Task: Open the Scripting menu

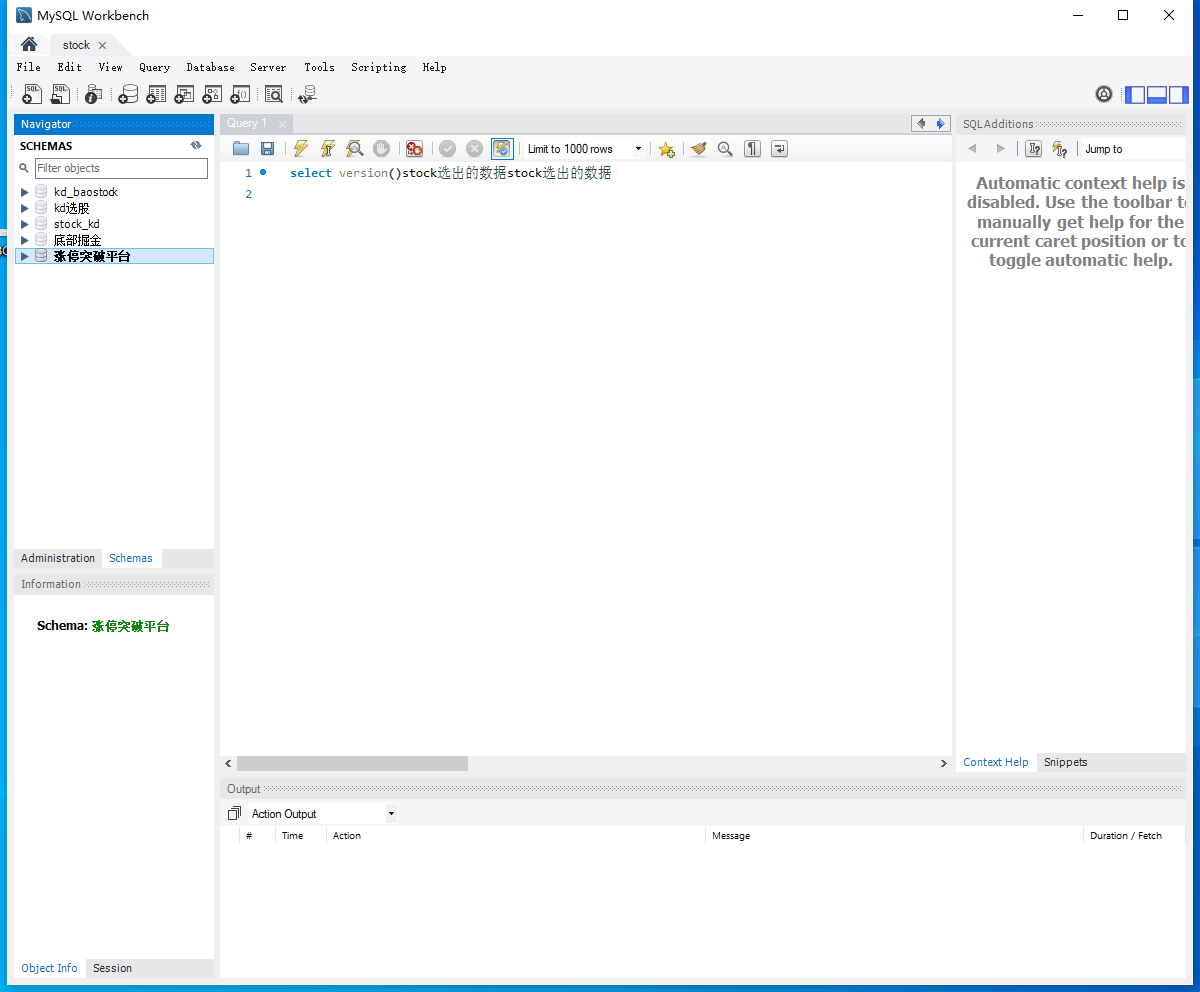Action: tap(378, 67)
